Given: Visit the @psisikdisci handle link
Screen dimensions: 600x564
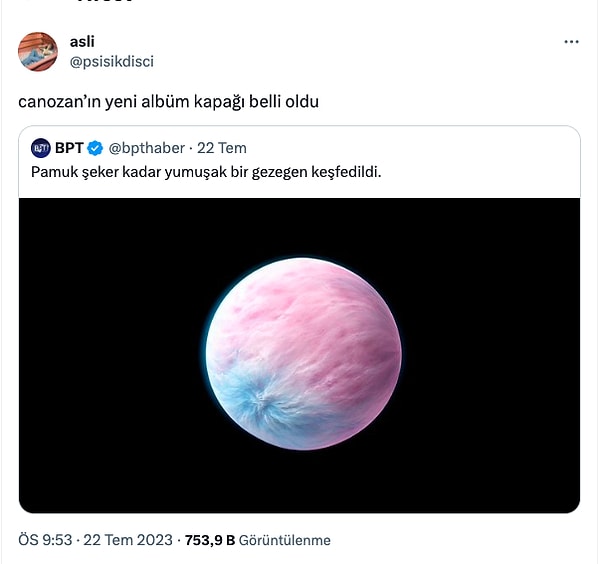Looking at the screenshot, I should click(x=111, y=61).
